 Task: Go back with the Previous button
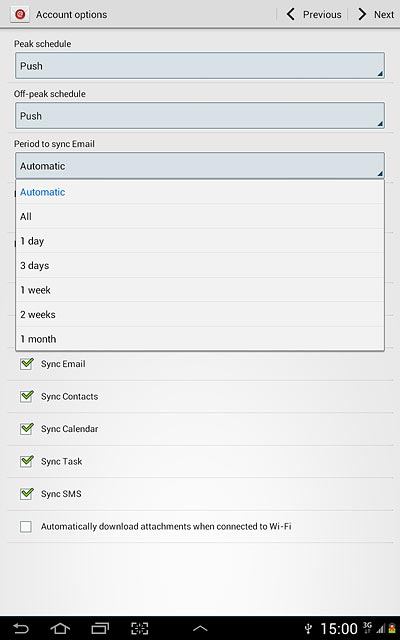pos(313,15)
